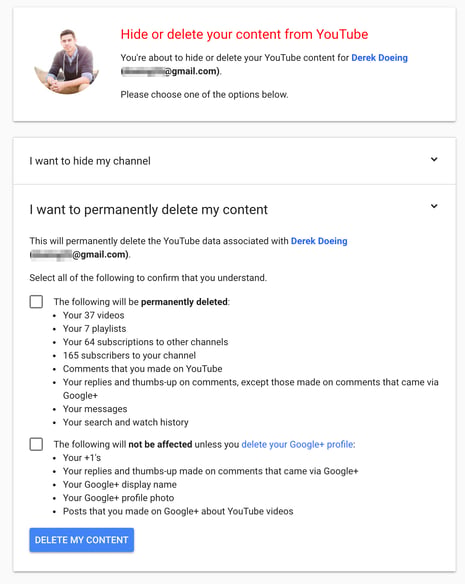Click 'The following will be permanently deleted' label
The height and width of the screenshot is (584, 465).
[142, 302]
